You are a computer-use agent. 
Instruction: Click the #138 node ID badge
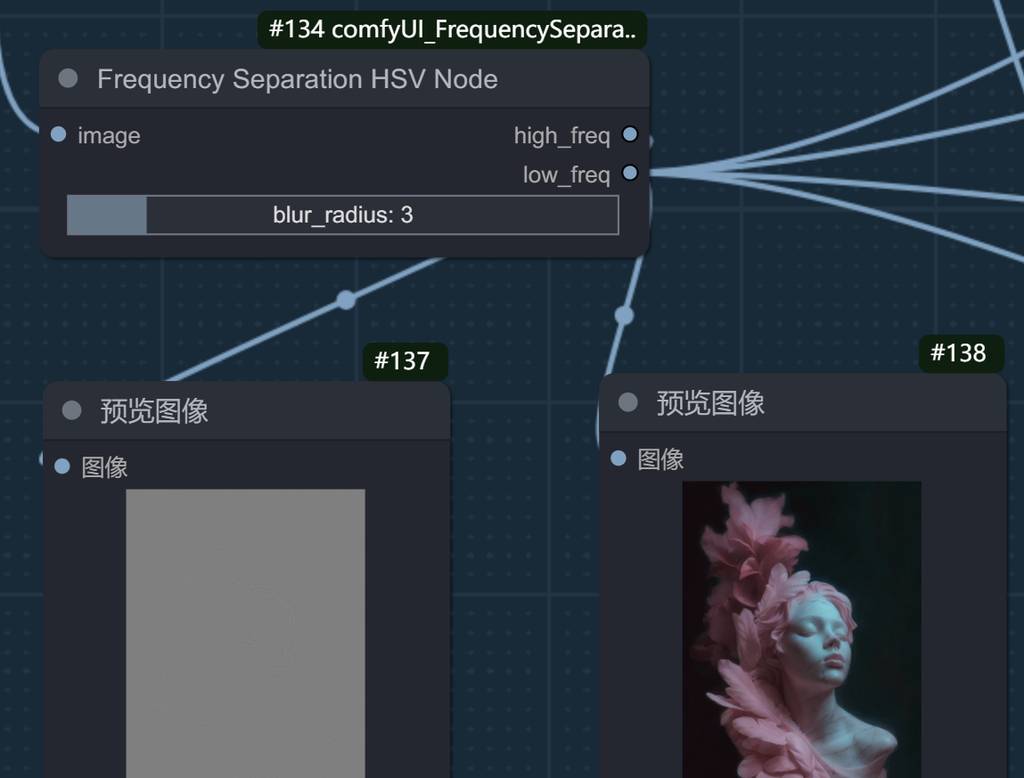(x=958, y=353)
